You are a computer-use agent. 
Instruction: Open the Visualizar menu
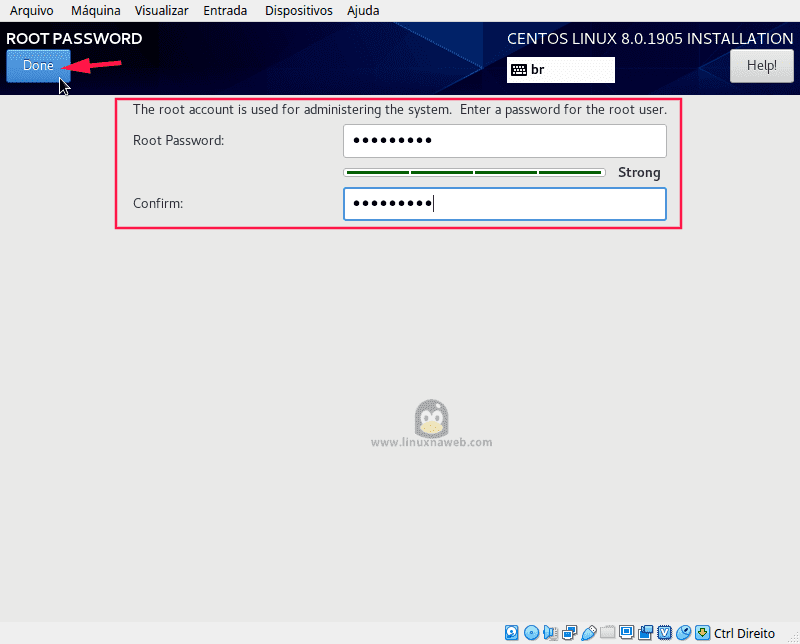click(161, 11)
